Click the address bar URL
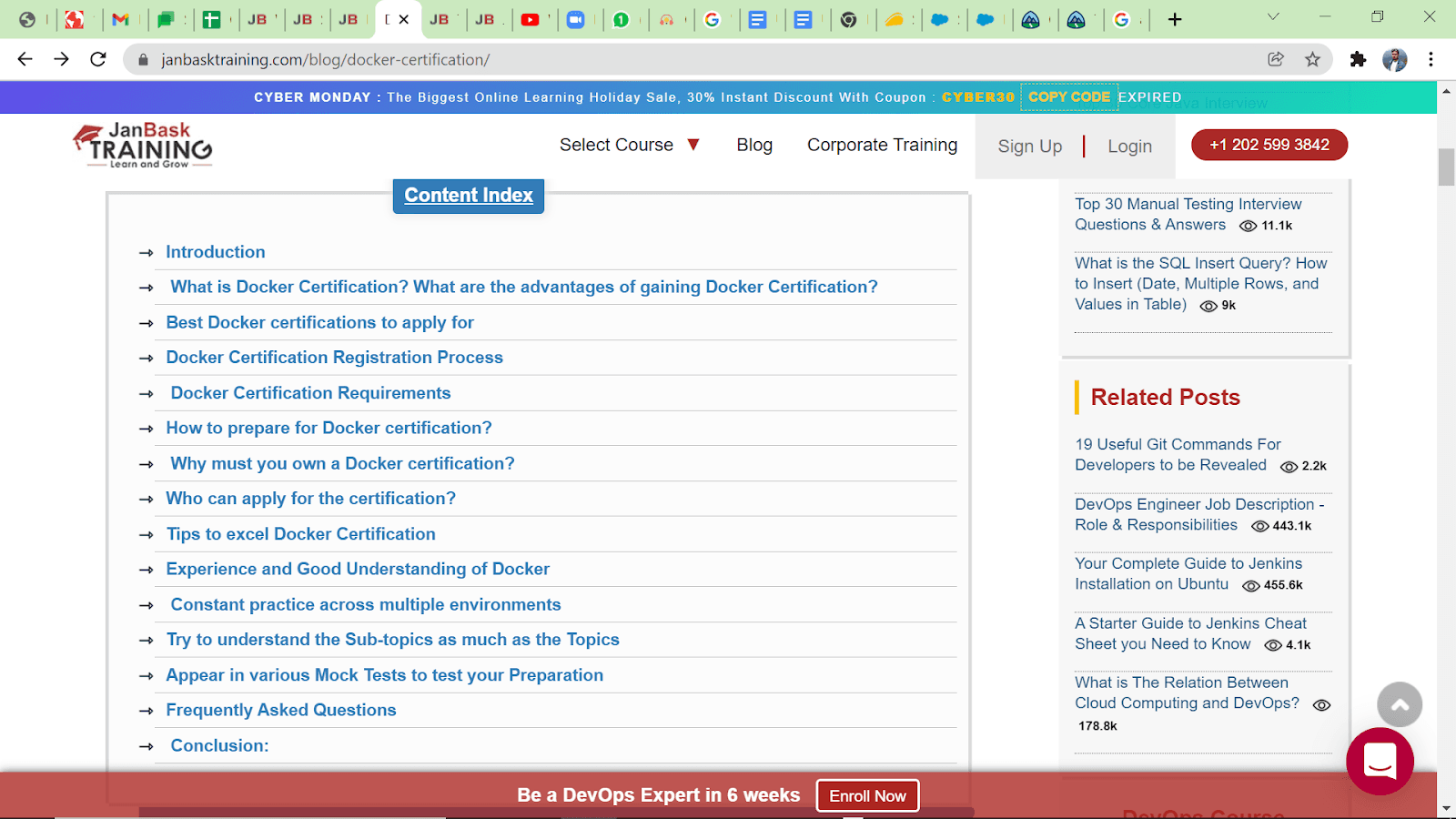 pos(325,60)
